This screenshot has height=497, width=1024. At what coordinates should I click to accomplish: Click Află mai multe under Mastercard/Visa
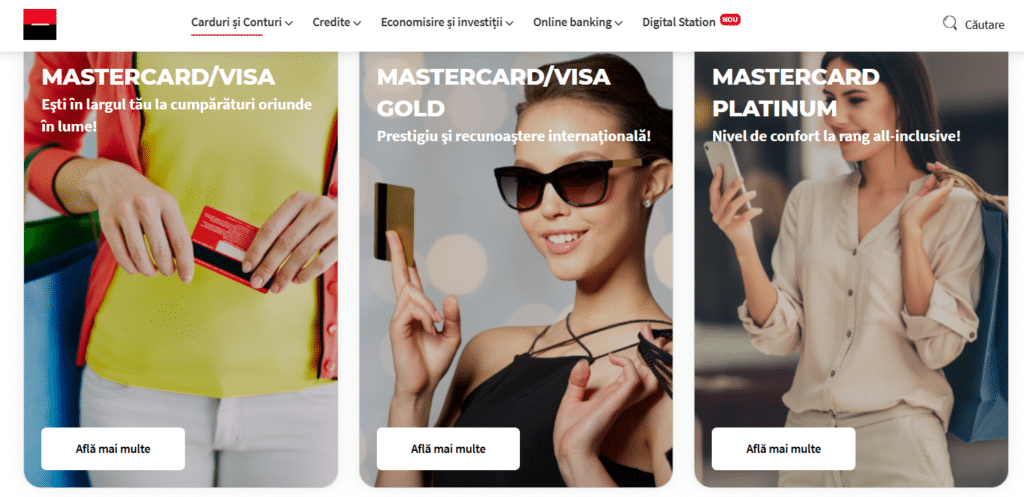(x=113, y=449)
